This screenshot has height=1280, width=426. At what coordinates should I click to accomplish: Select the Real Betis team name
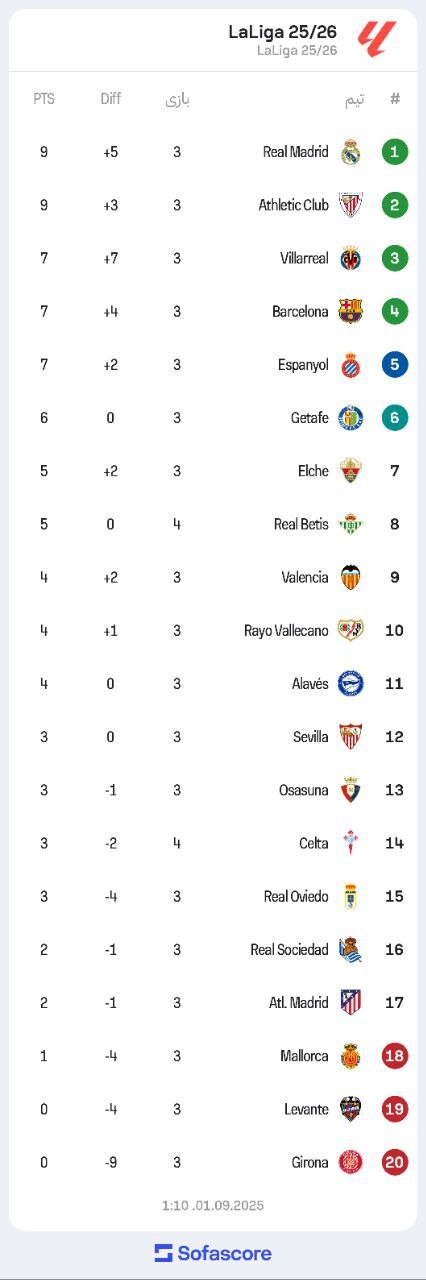[301, 524]
